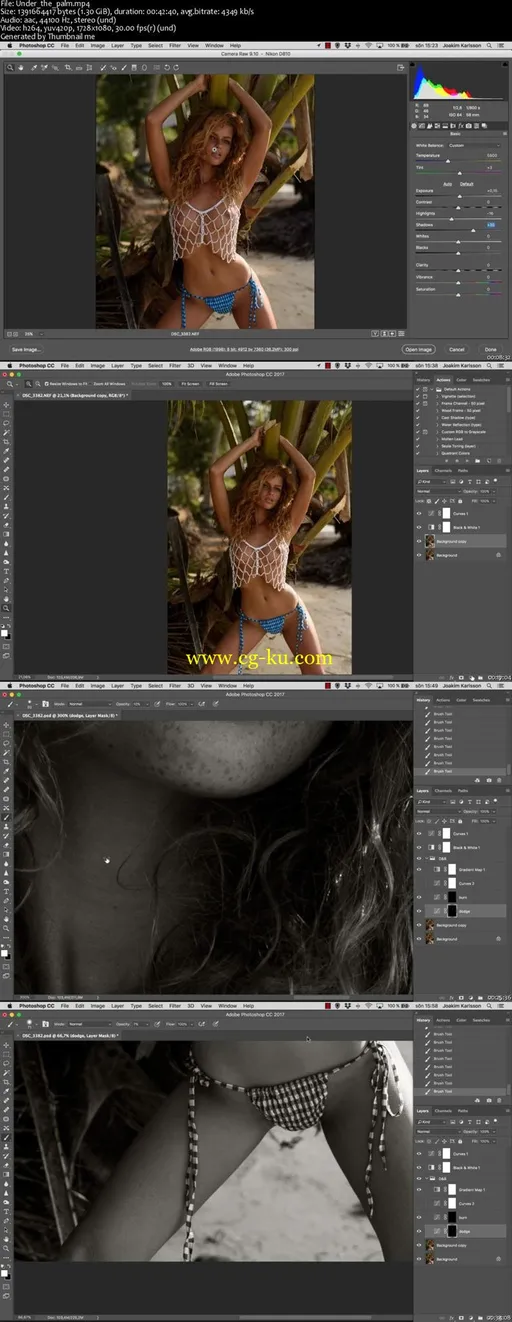
Task: Click the active Zoom tool in second frame toolbox
Action: pos(6,608)
